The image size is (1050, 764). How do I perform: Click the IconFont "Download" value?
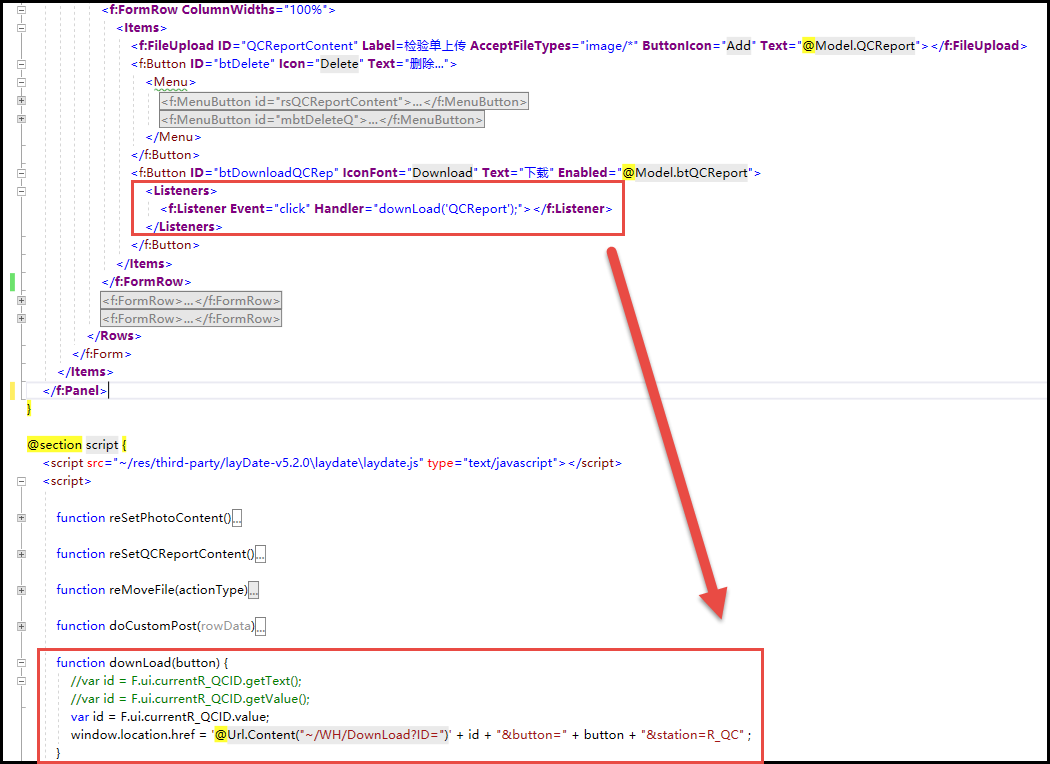pyautogui.click(x=442, y=173)
